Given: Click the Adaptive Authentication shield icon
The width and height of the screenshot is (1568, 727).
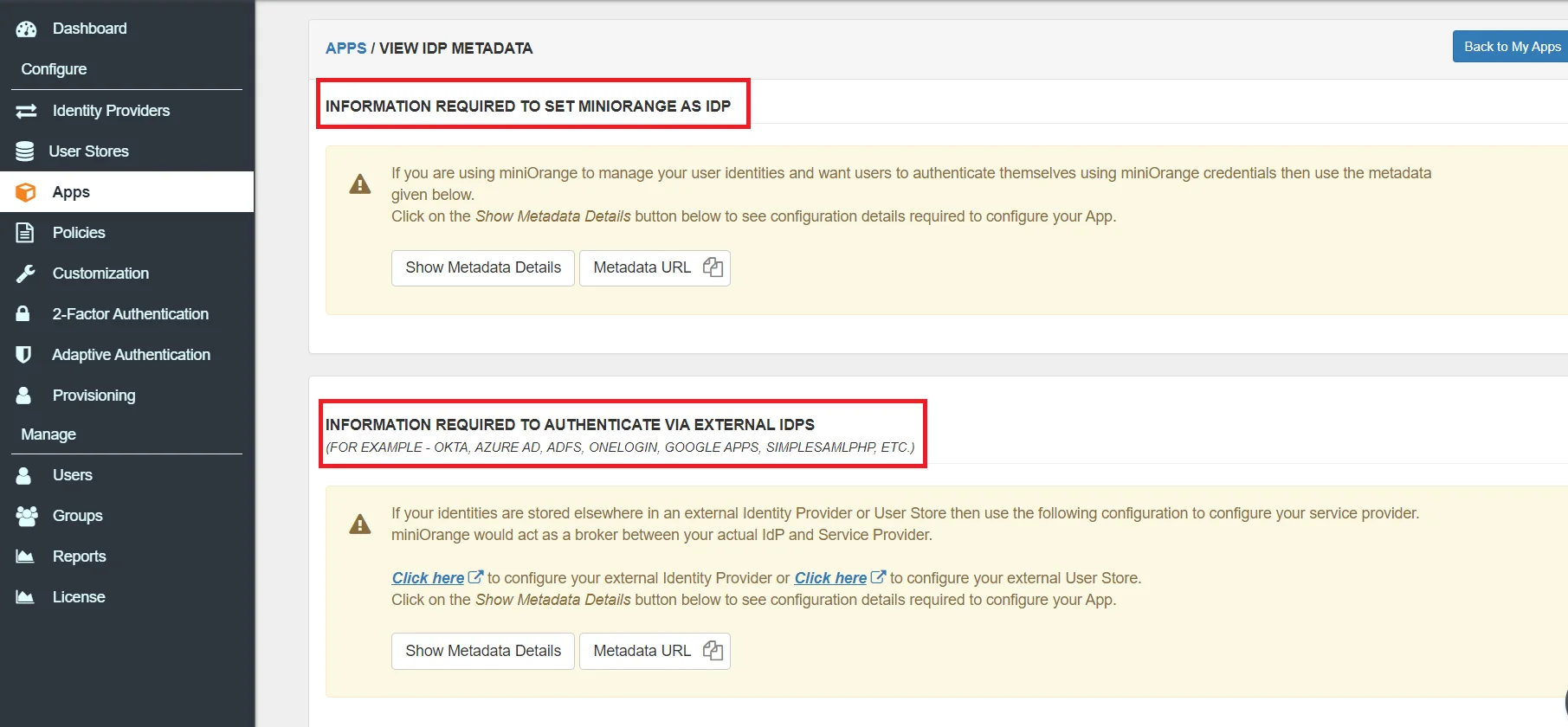Looking at the screenshot, I should [23, 354].
